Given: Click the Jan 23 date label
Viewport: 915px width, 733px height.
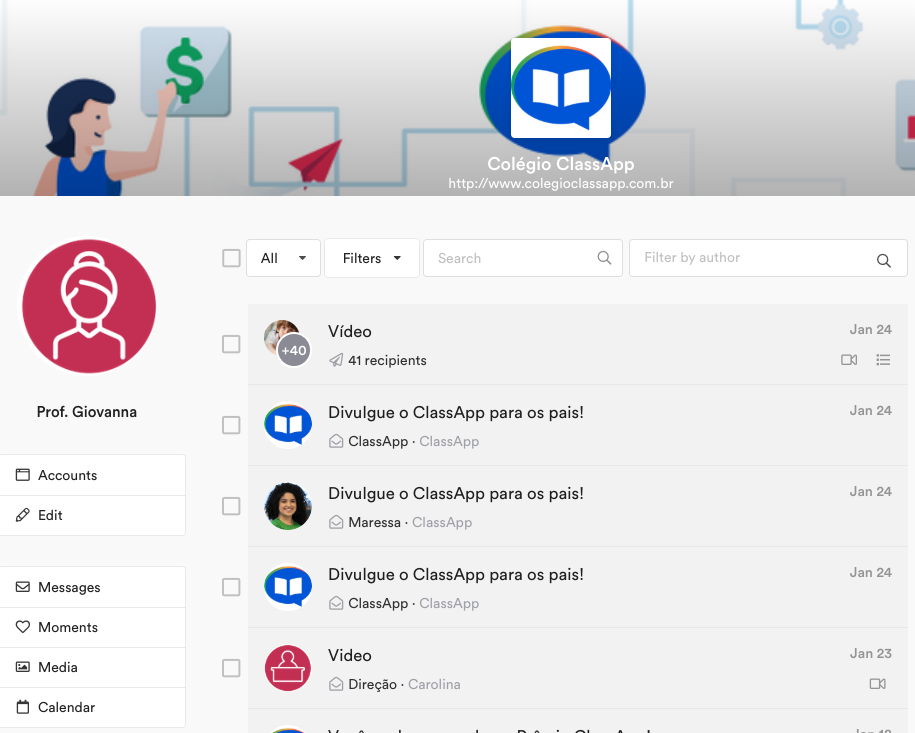Looking at the screenshot, I should [871, 654].
